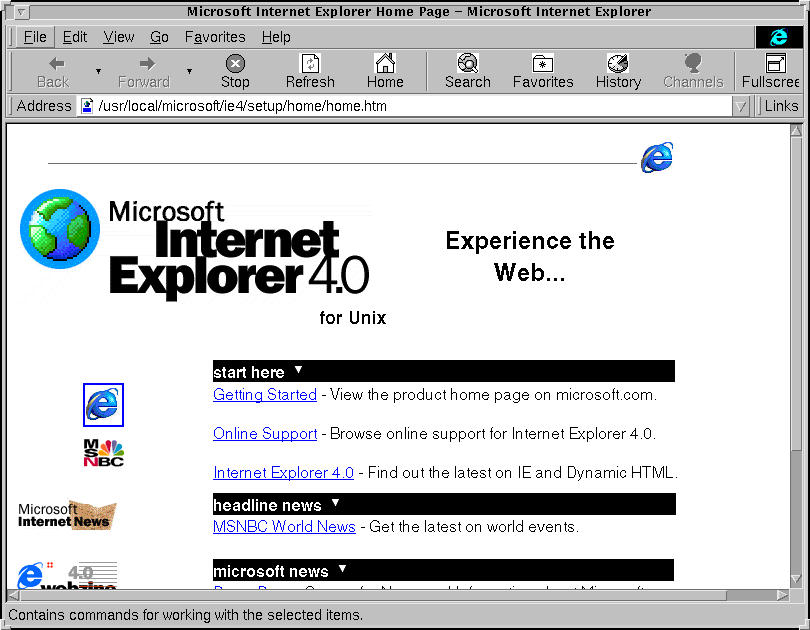Click the 'start here' header text

(249, 372)
